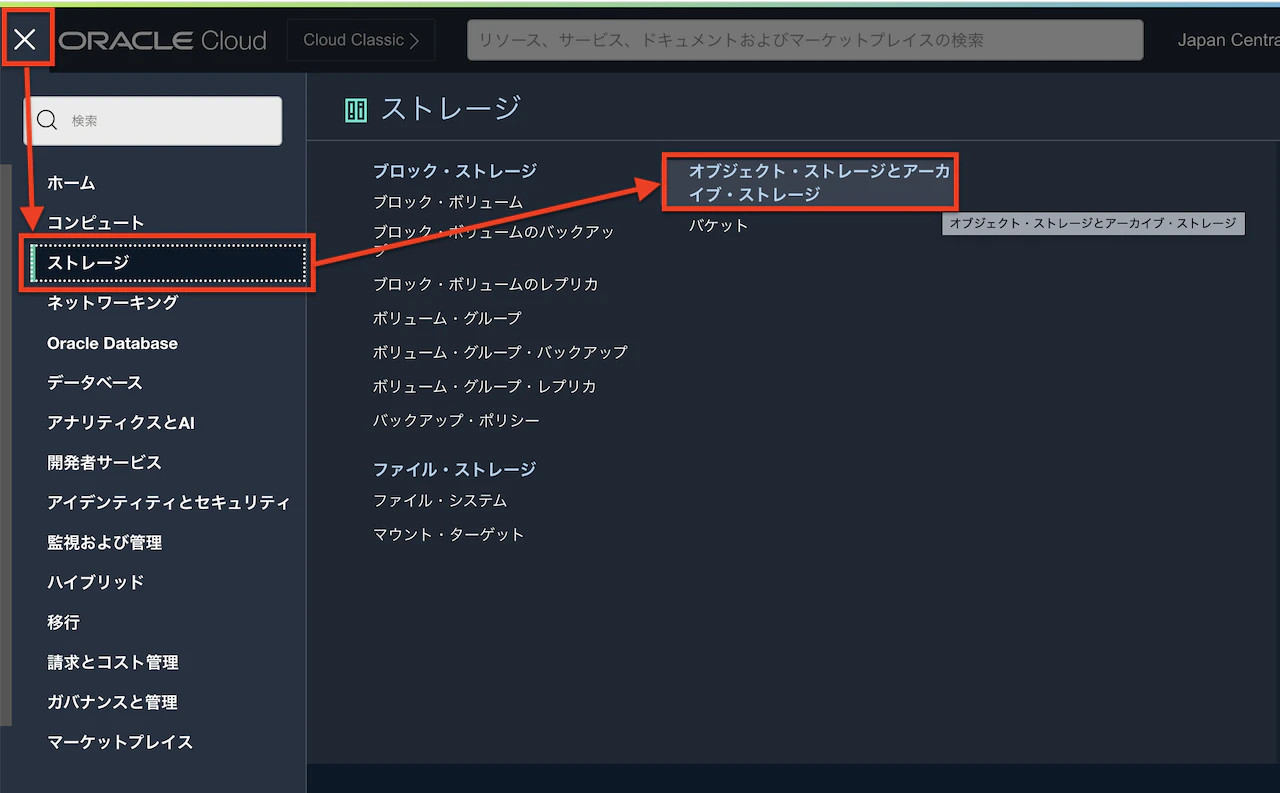Select コンピュート in the navigation menu
This screenshot has width=1280, height=793.
coord(96,223)
